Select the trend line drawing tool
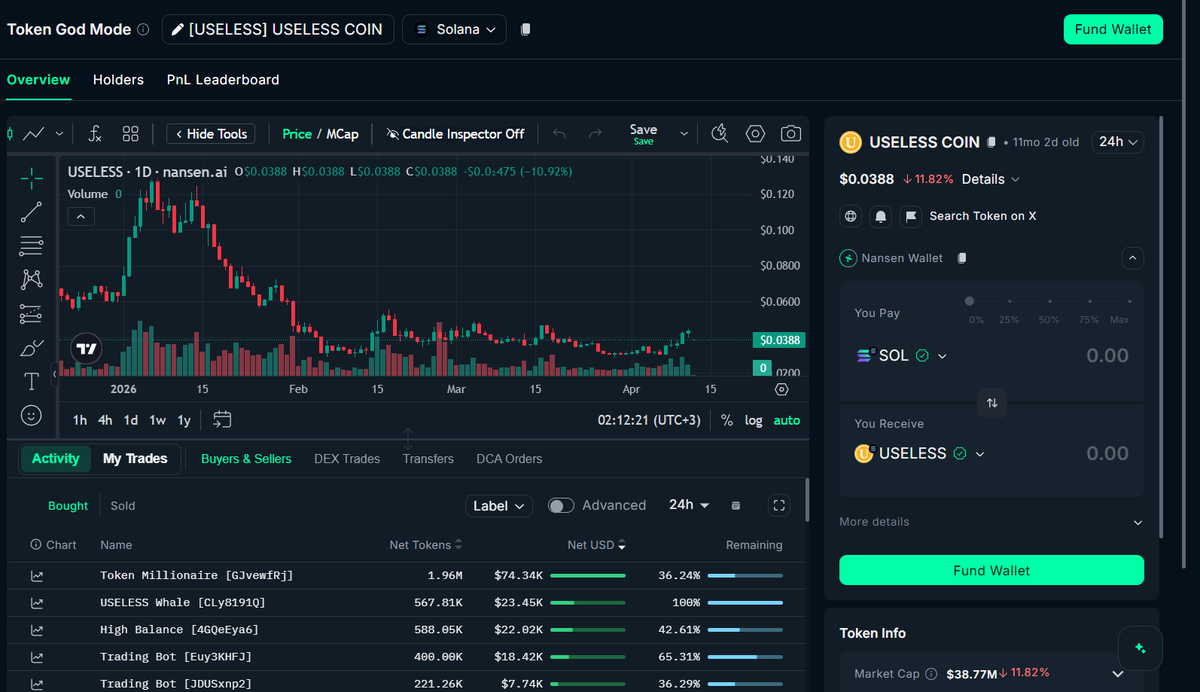The image size is (1200, 692). click(x=31, y=211)
